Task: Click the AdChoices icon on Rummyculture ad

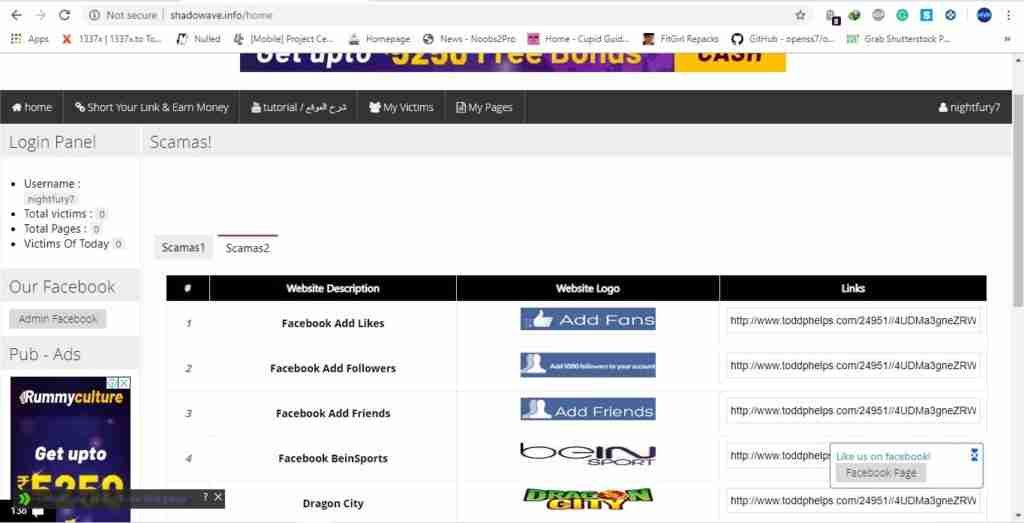Action: pyautogui.click(x=112, y=383)
